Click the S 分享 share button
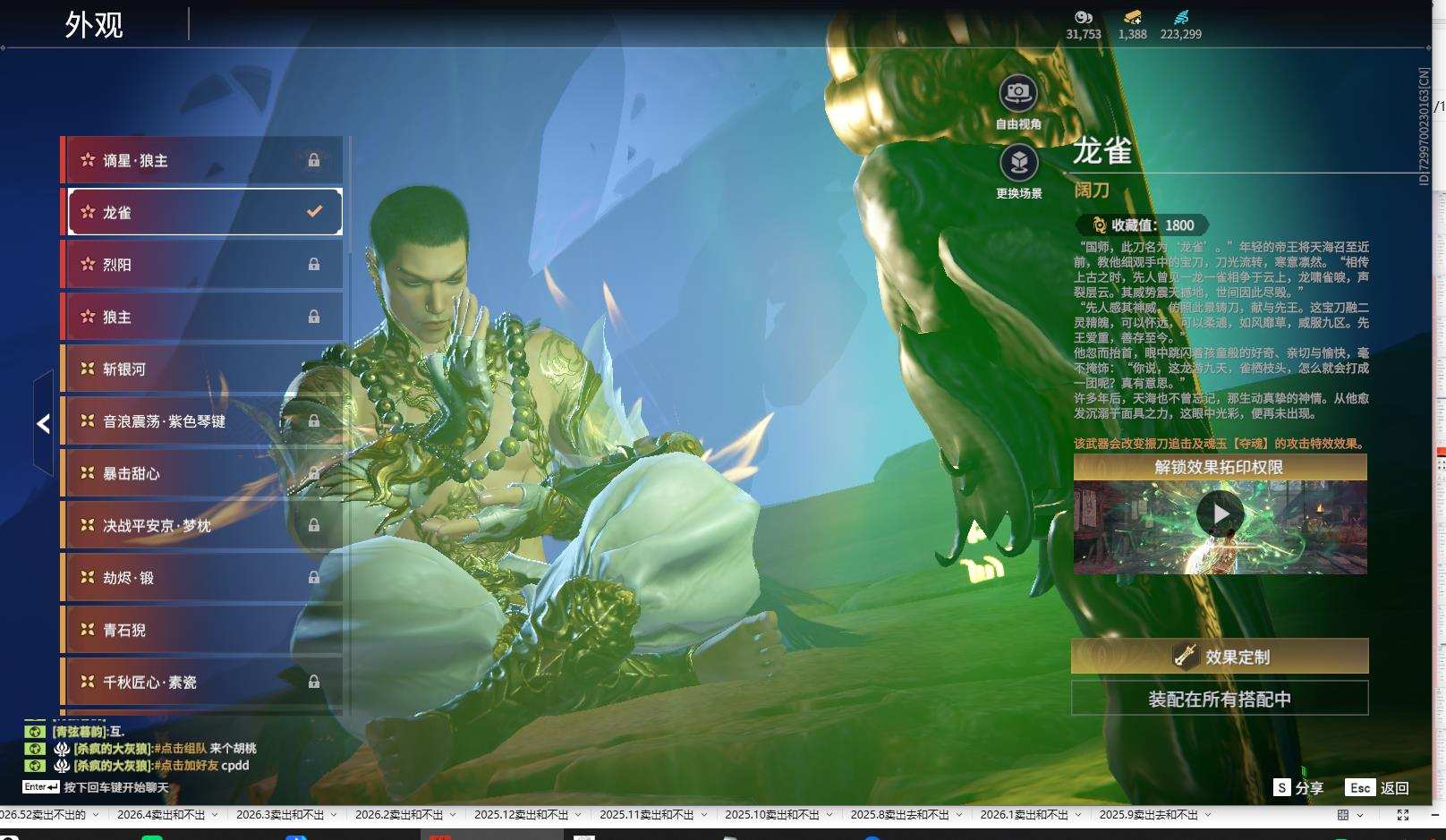 (x=1298, y=787)
